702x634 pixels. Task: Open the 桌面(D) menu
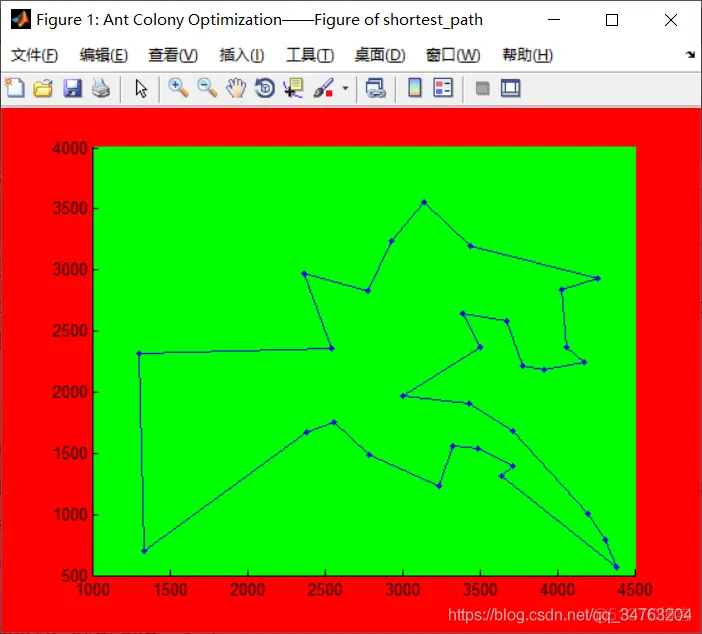tap(380, 55)
